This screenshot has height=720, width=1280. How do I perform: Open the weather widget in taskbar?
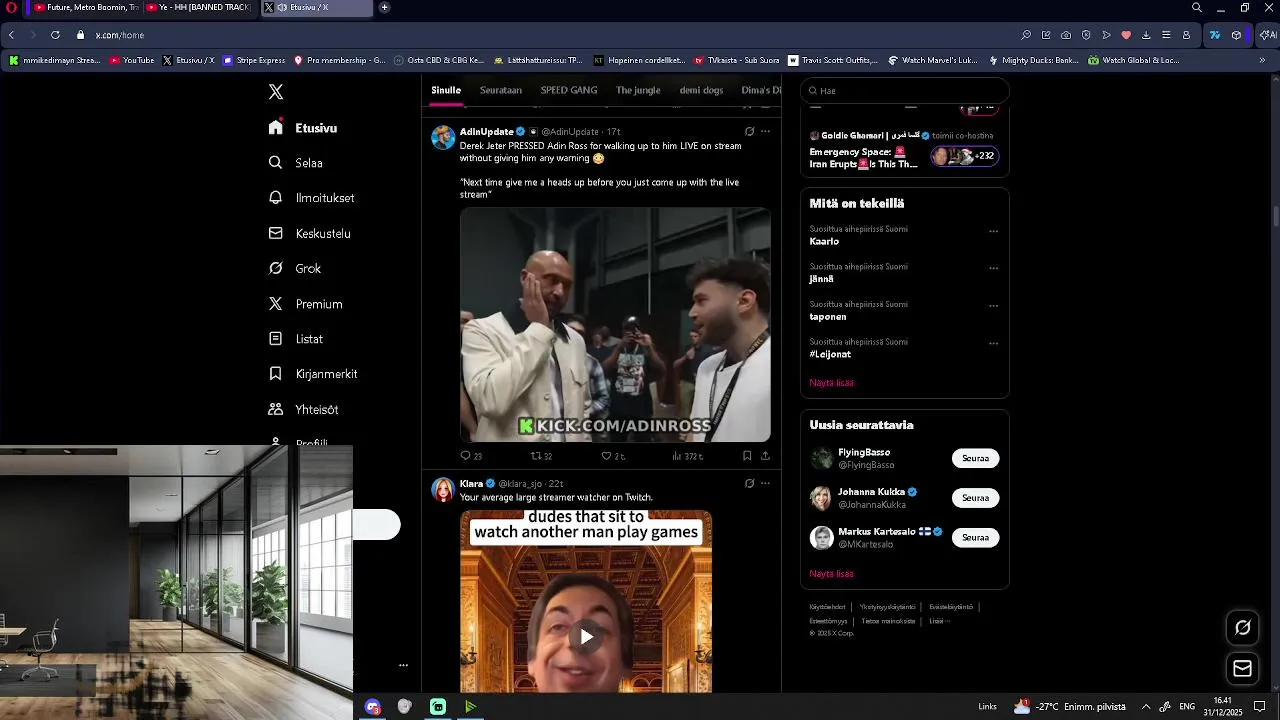click(x=1070, y=707)
